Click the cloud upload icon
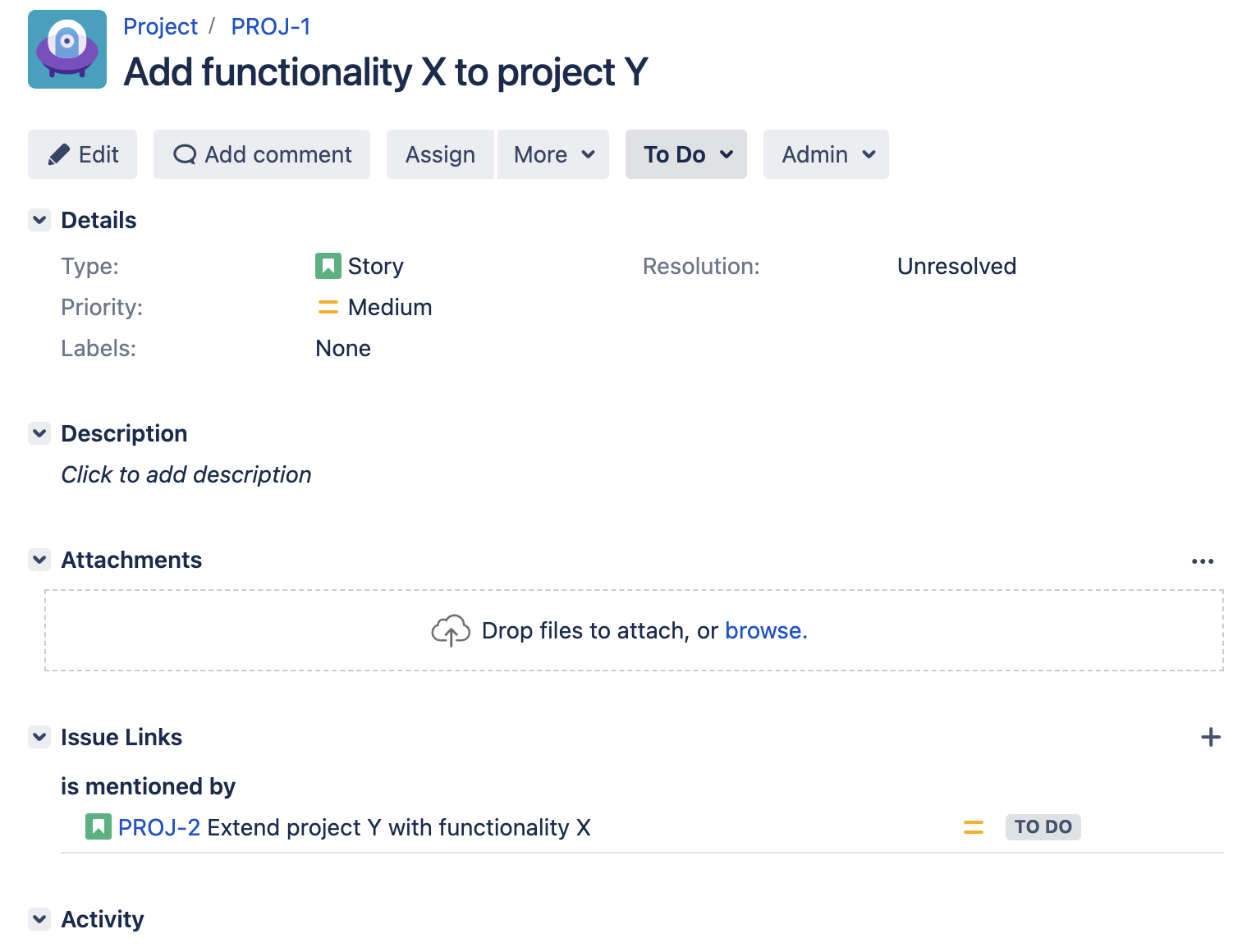This screenshot has width=1256, height=952. [x=451, y=630]
